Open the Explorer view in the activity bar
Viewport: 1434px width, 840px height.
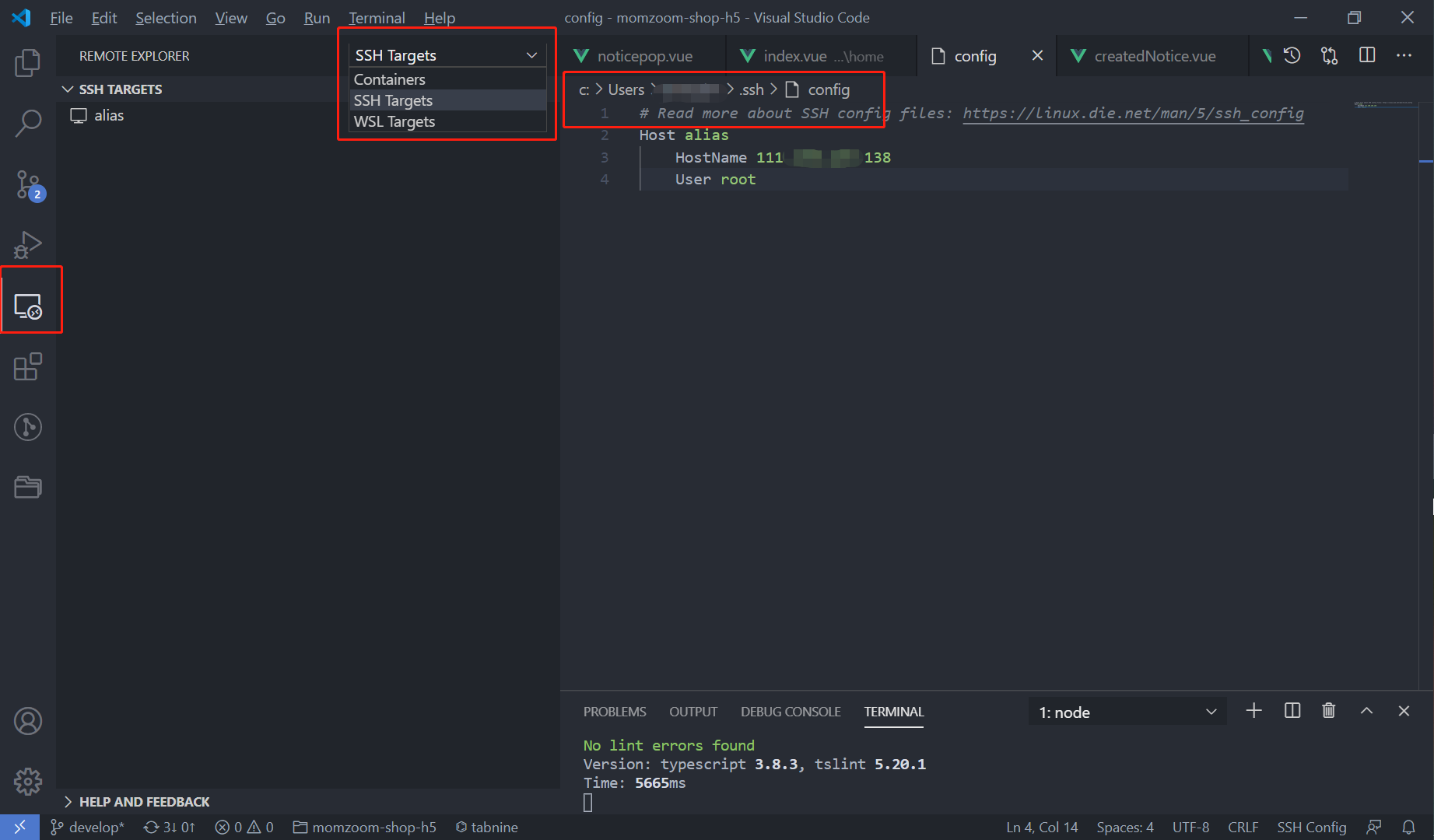tap(28, 64)
